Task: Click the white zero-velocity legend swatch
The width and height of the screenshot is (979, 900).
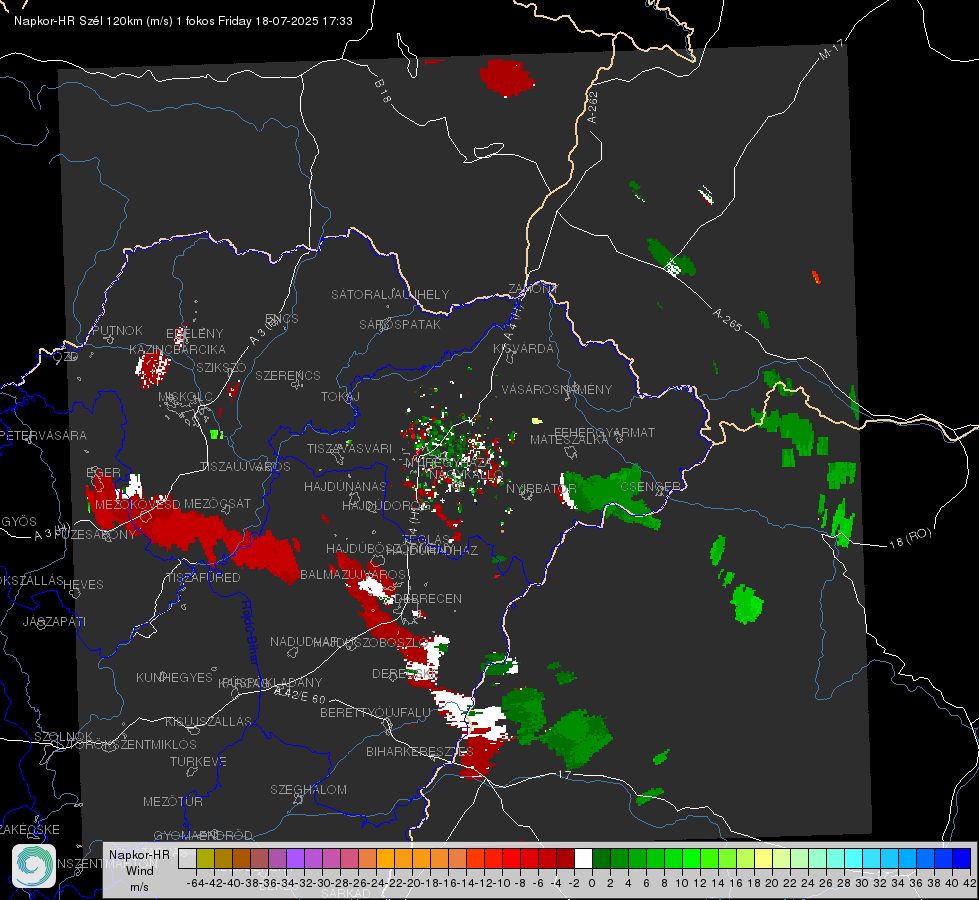Action: click(x=583, y=858)
